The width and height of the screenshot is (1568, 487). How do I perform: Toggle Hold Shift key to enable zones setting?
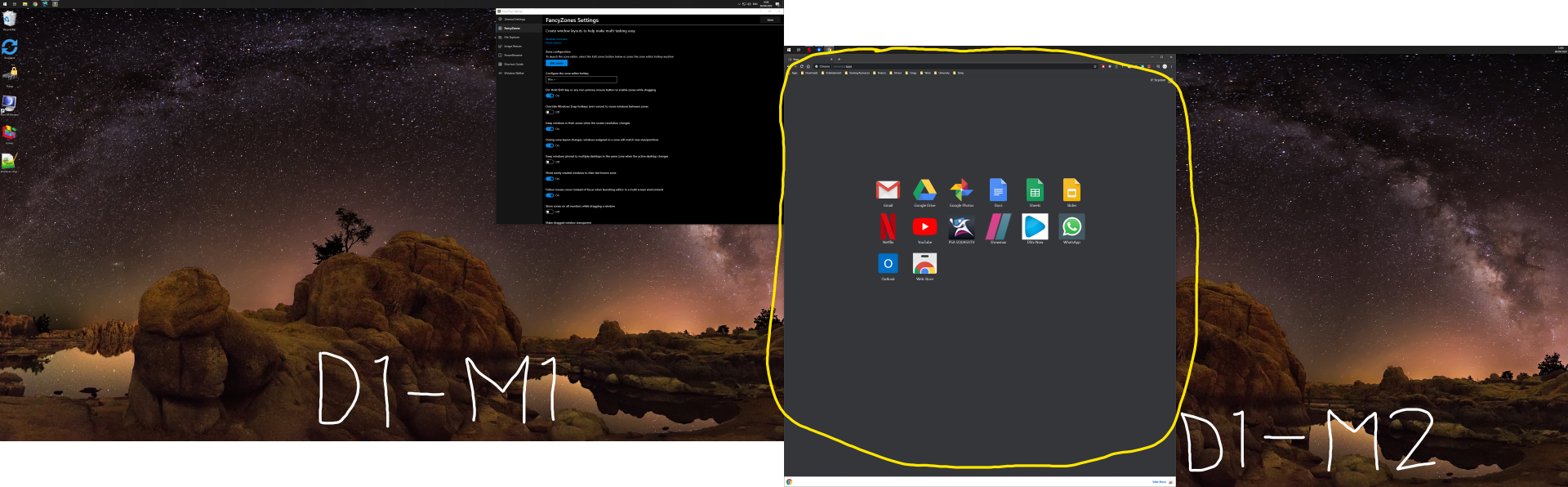pyautogui.click(x=550, y=96)
